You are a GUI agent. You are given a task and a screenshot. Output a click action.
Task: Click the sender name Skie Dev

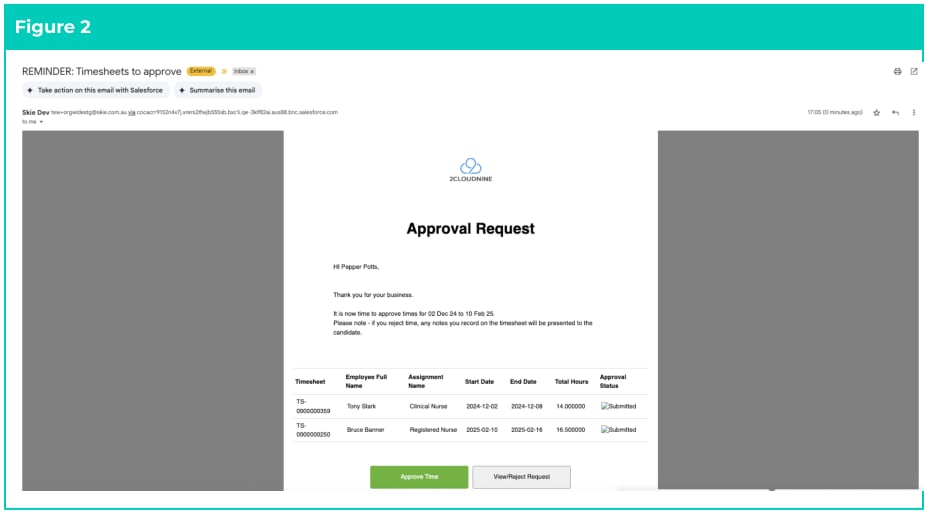click(x=36, y=112)
